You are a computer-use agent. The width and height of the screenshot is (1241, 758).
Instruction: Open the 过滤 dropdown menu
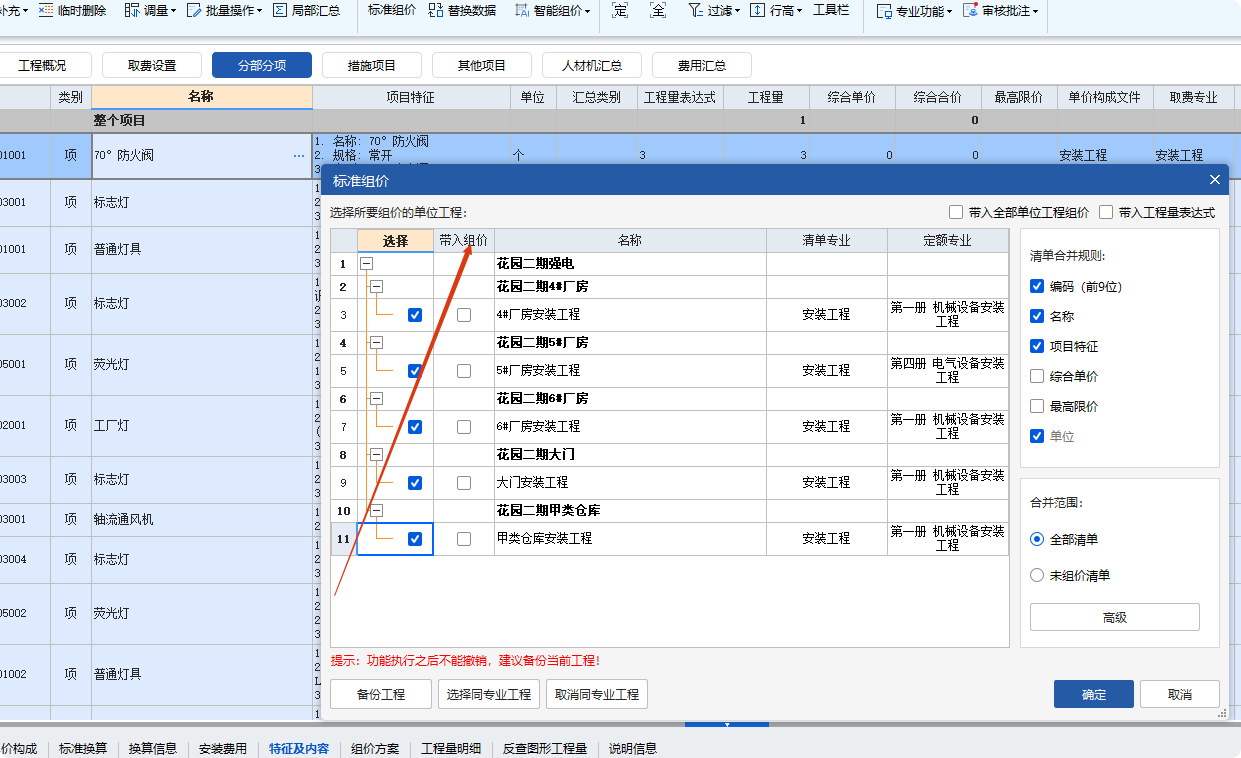pos(713,12)
